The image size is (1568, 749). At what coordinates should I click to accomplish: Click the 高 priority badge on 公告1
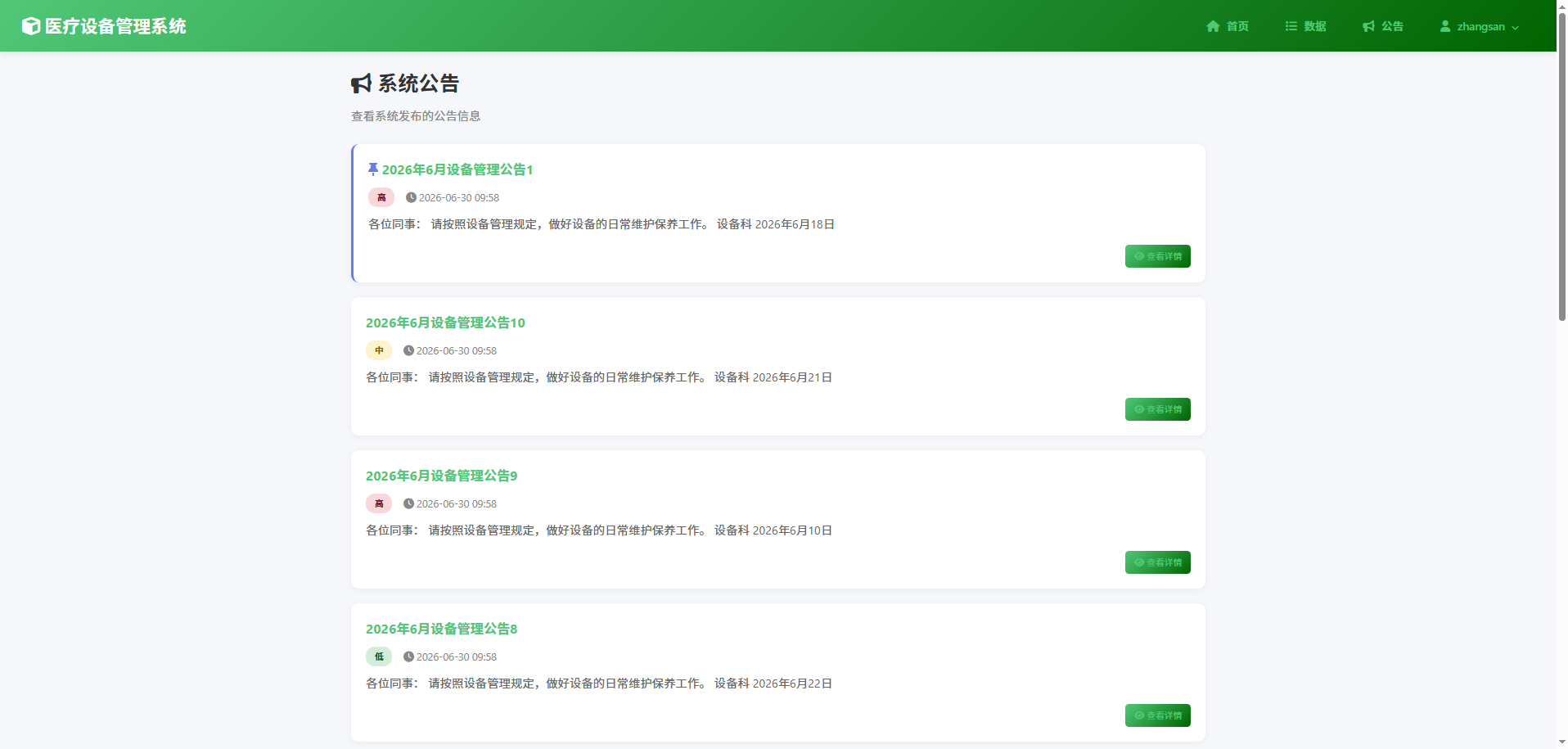point(381,197)
